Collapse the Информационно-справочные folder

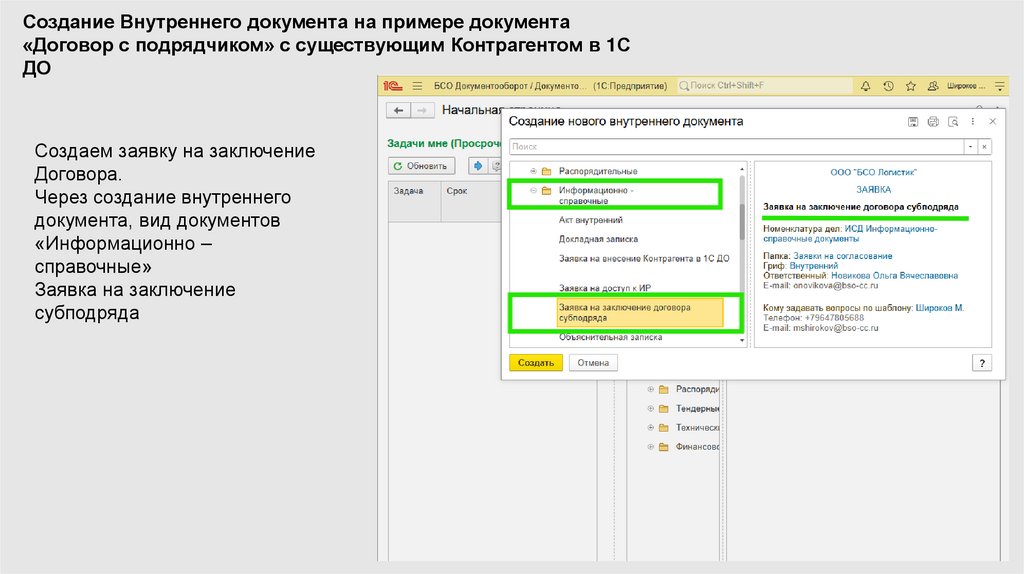click(x=533, y=190)
